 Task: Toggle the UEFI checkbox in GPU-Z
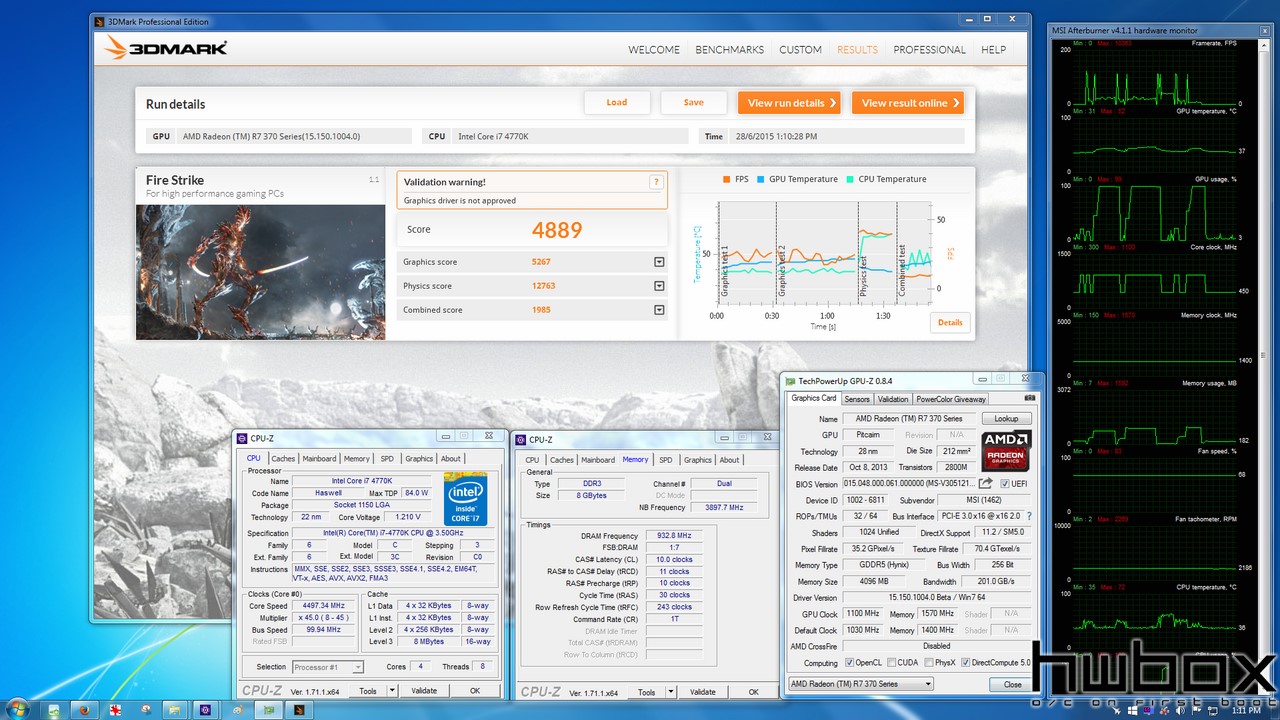tap(1003, 484)
